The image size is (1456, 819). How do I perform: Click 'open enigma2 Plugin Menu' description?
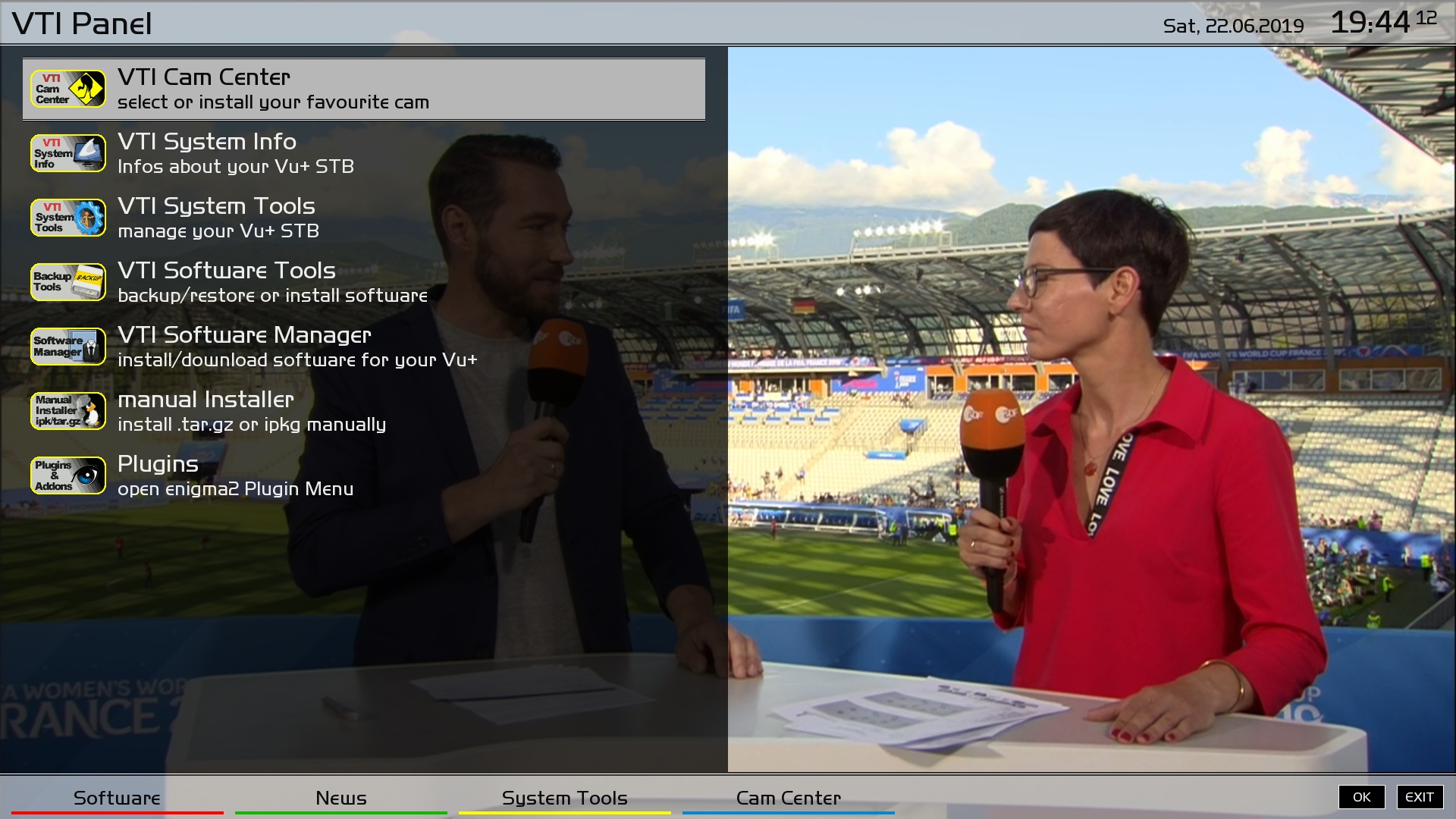click(x=236, y=489)
